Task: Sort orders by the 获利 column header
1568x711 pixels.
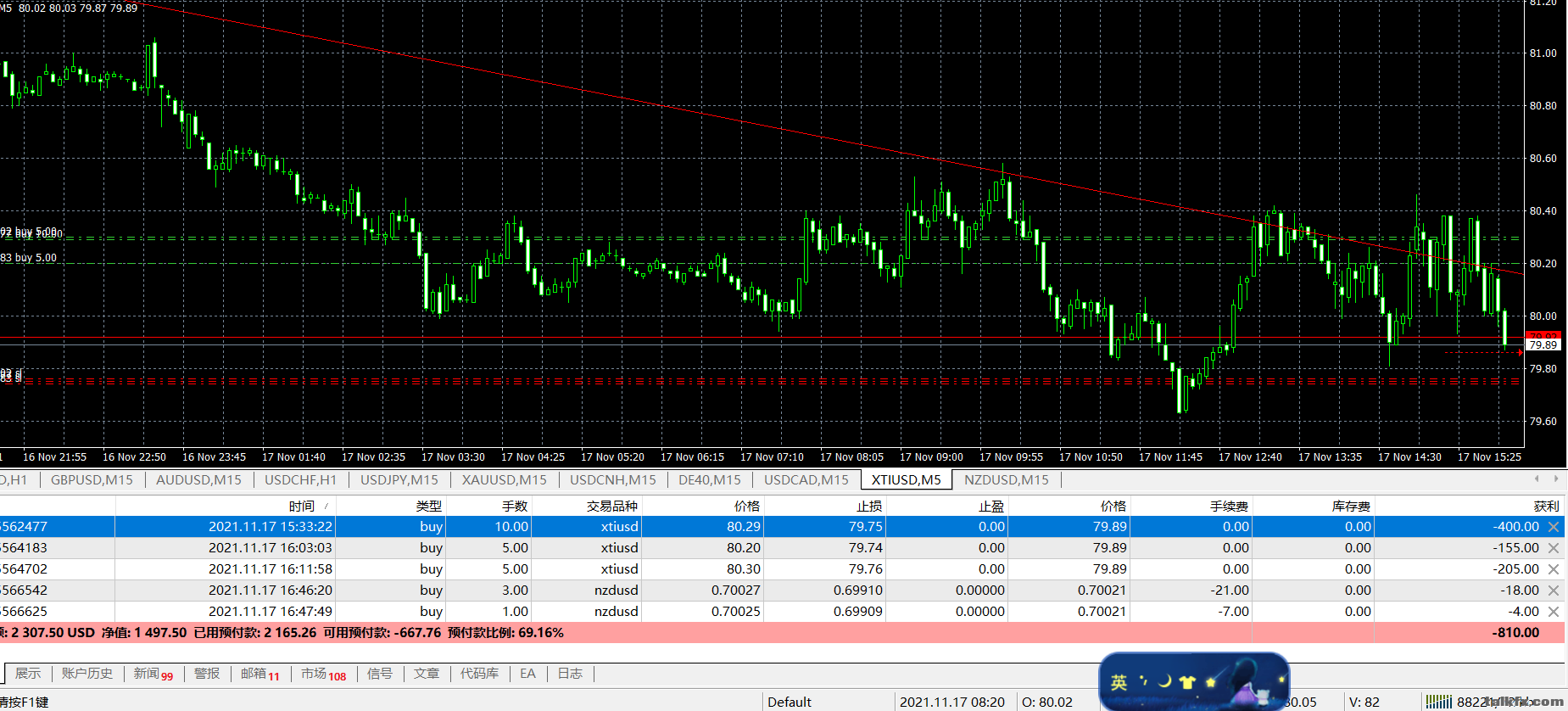Action: (x=1470, y=506)
